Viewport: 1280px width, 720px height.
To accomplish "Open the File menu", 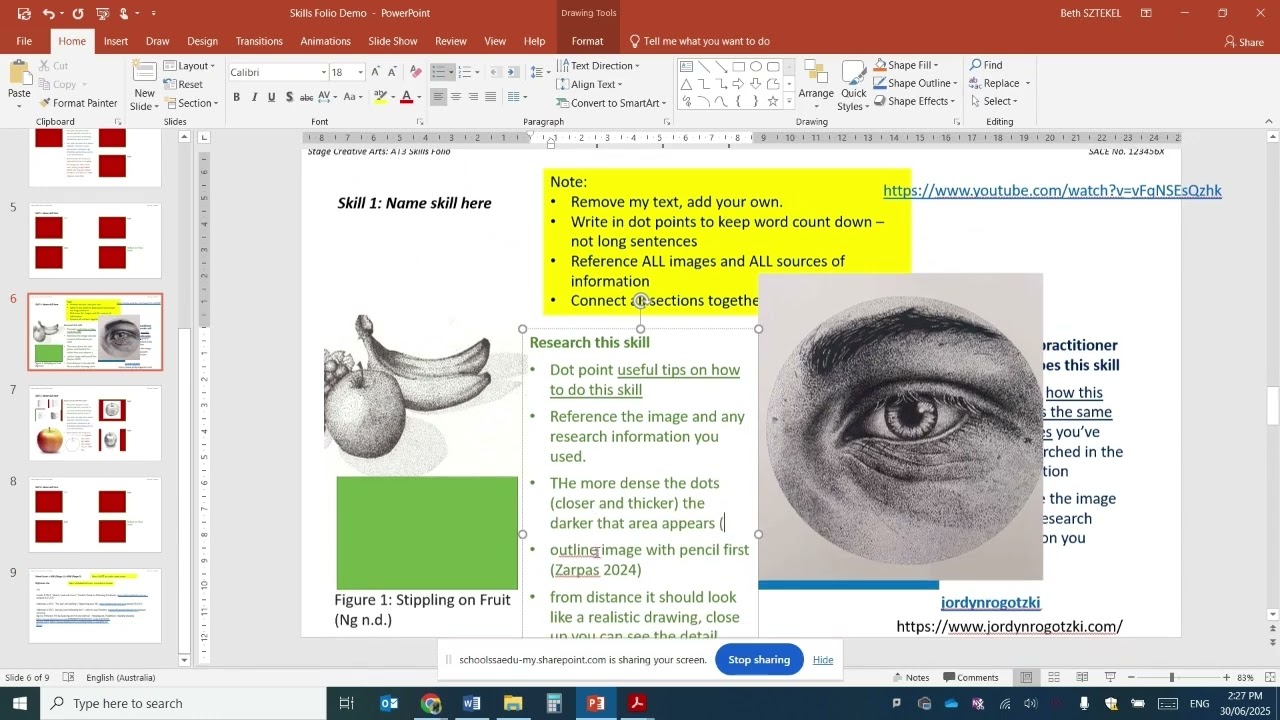I will pyautogui.click(x=24, y=41).
